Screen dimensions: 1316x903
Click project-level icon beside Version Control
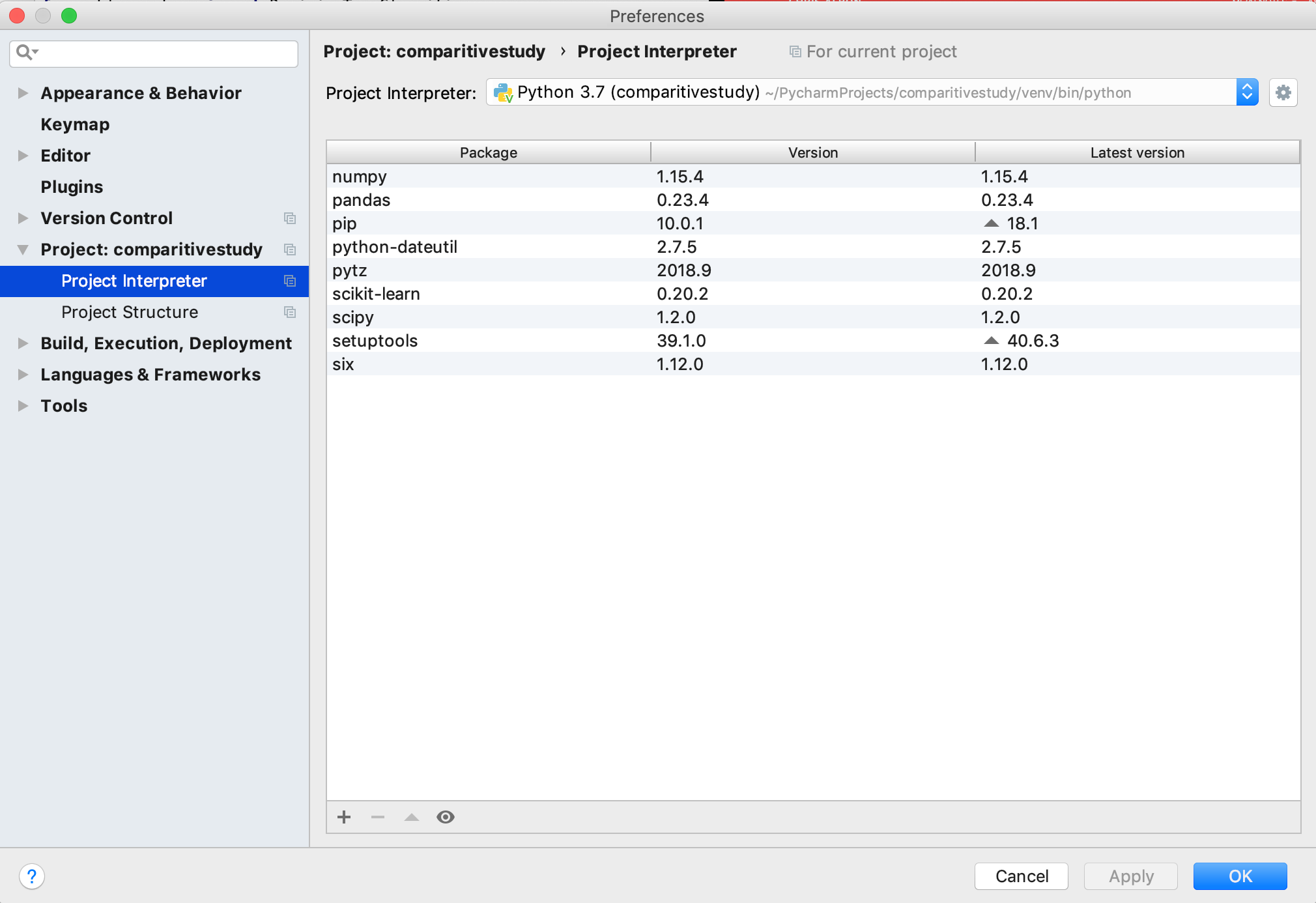point(290,218)
